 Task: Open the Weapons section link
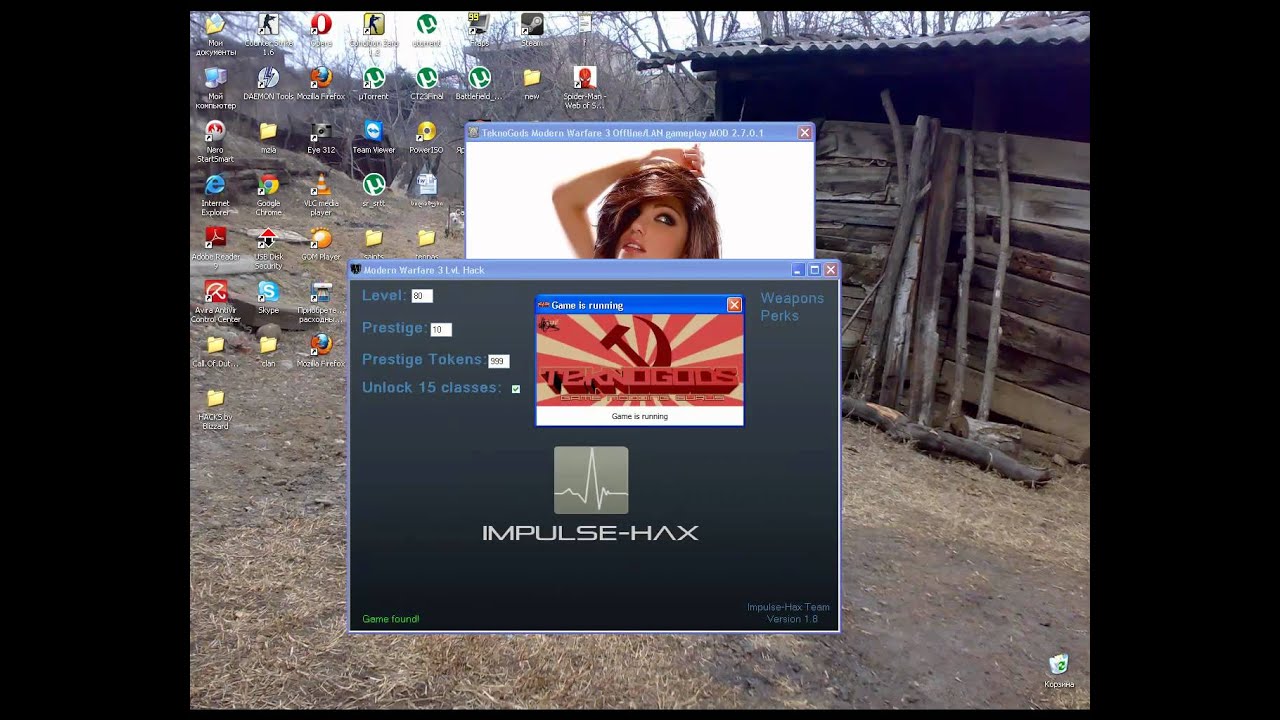pos(792,298)
